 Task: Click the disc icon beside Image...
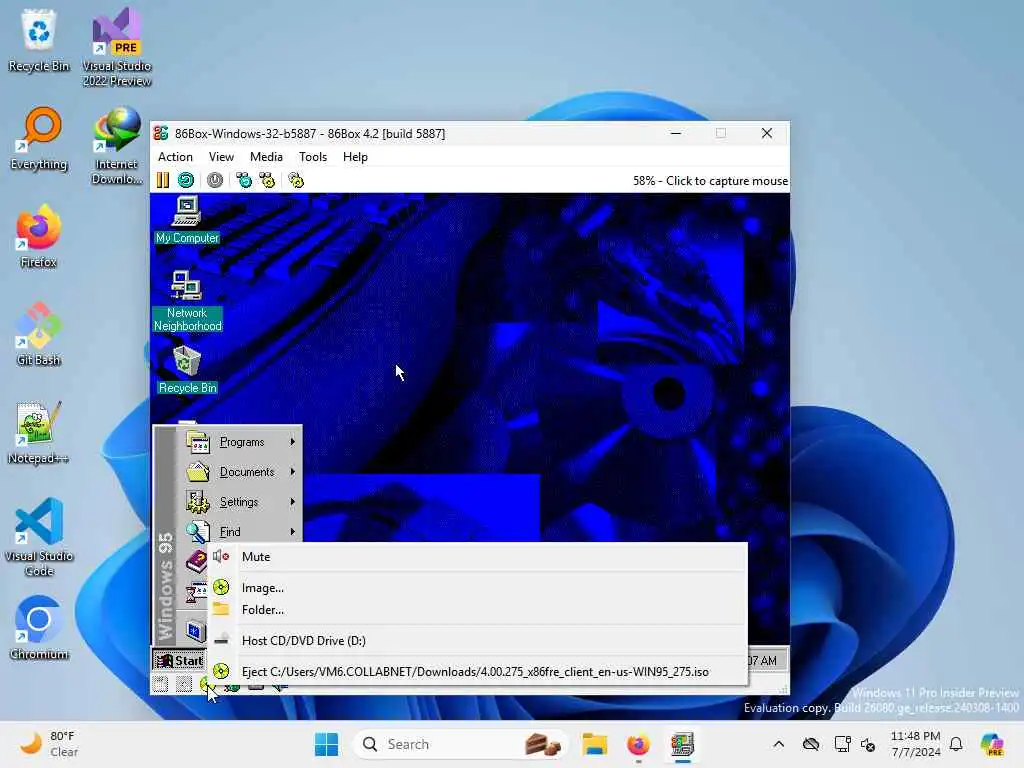click(221, 587)
